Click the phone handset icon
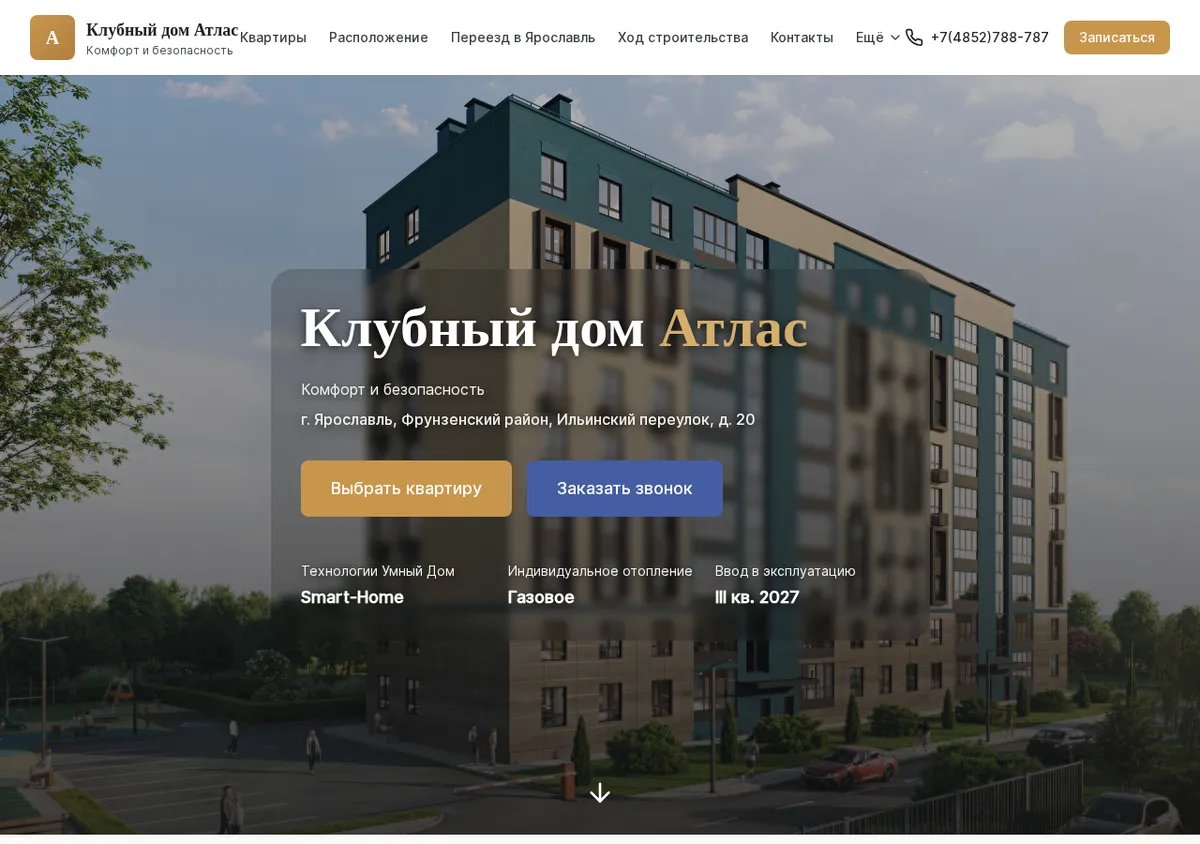1200x844 pixels. coord(914,37)
